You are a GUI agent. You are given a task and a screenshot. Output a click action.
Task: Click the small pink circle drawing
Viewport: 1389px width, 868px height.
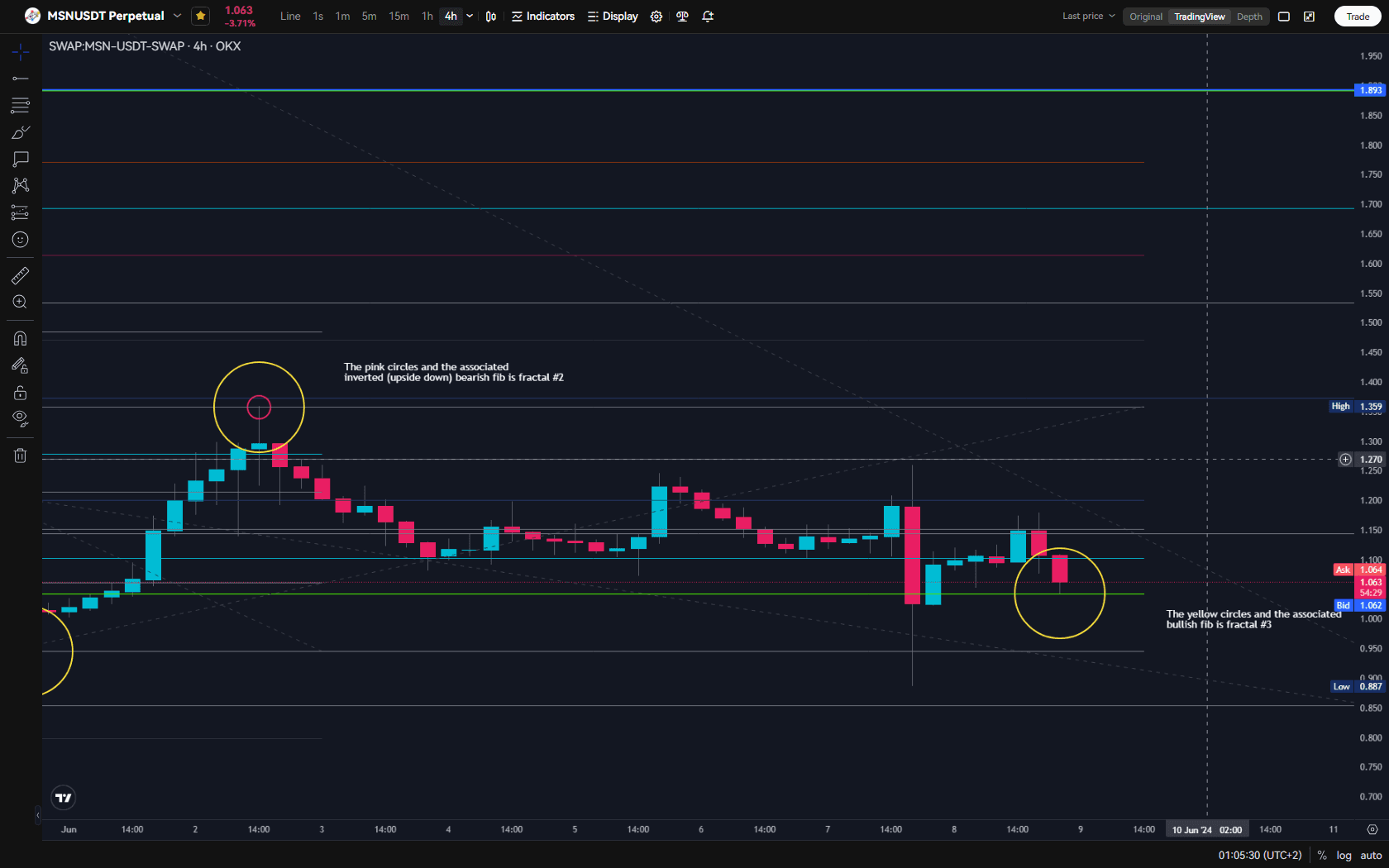click(259, 407)
